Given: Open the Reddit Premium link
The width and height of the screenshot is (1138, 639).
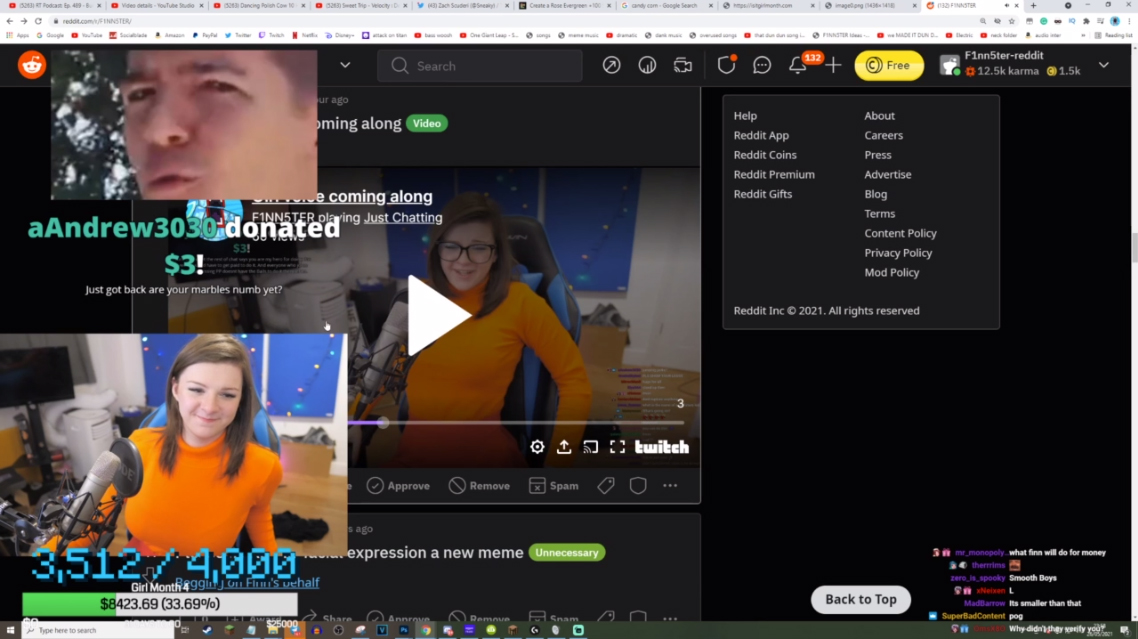Looking at the screenshot, I should [774, 174].
